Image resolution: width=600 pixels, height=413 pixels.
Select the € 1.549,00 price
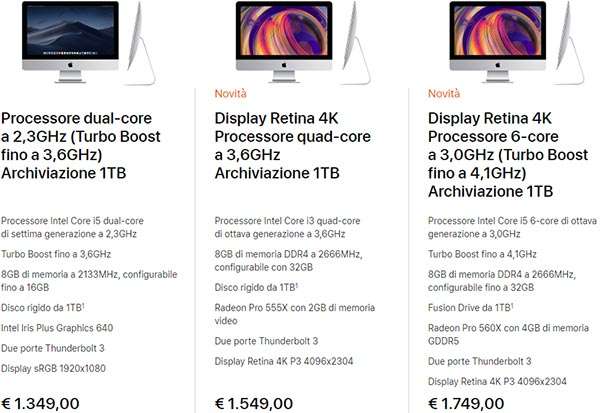254,403
